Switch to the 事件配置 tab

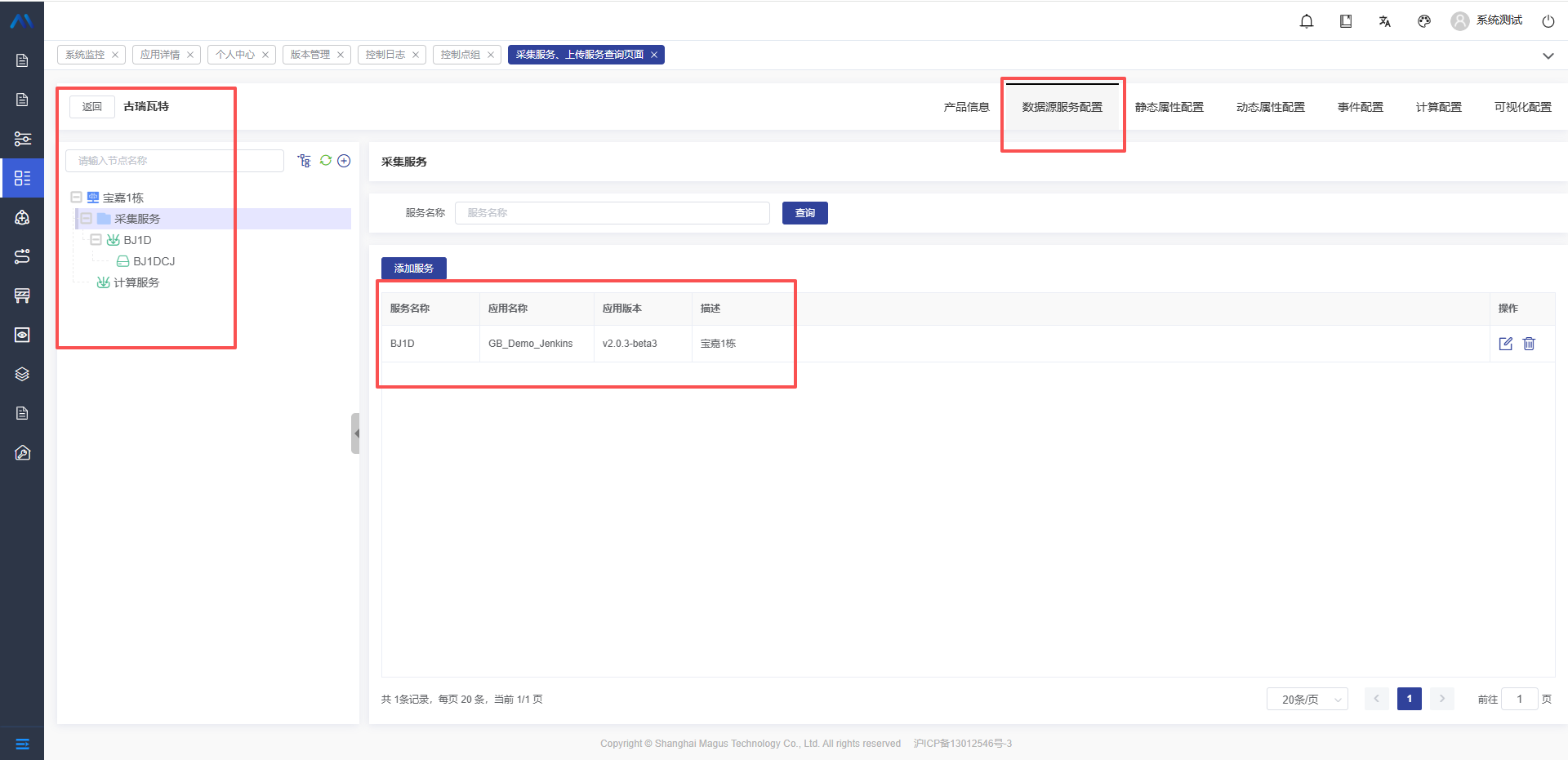(x=1360, y=107)
